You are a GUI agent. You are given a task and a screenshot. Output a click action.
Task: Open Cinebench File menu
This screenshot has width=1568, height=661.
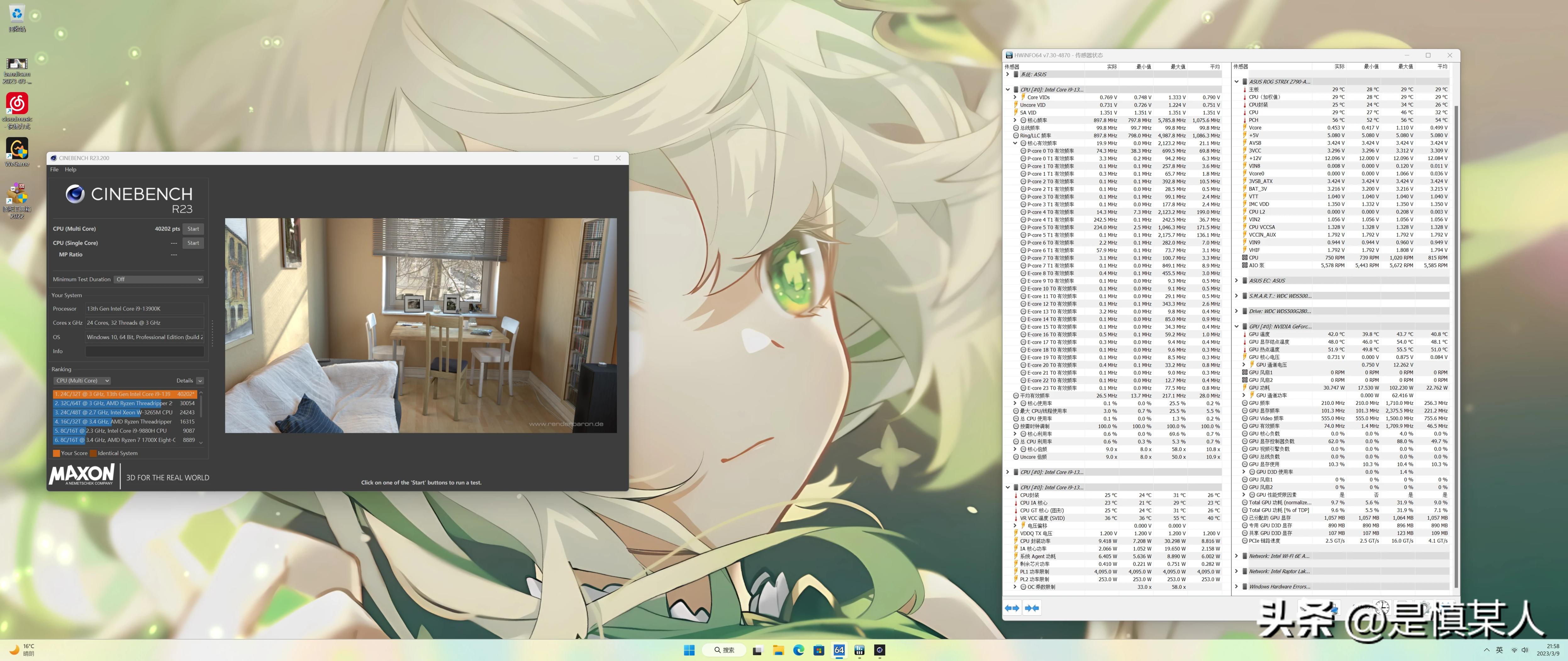point(54,170)
